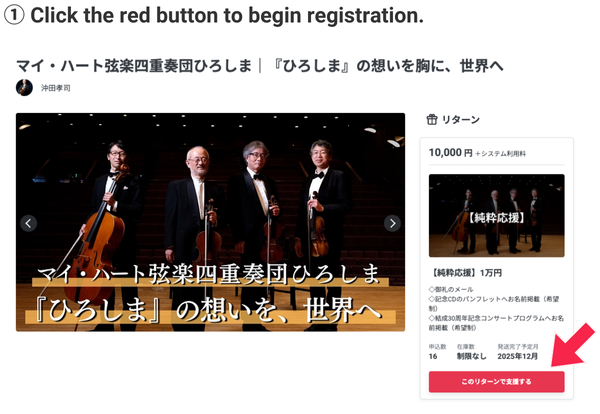
Task: Click the red このリターンで支援する button
Action: (x=496, y=381)
